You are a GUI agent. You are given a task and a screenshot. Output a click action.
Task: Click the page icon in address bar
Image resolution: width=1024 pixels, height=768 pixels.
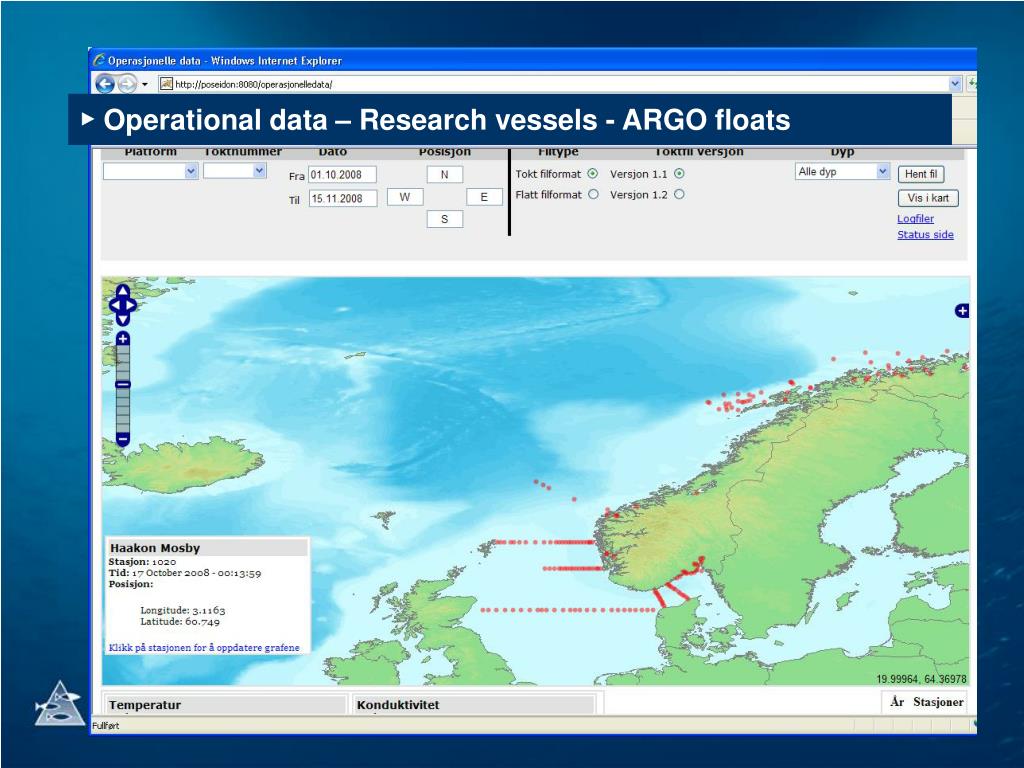167,84
